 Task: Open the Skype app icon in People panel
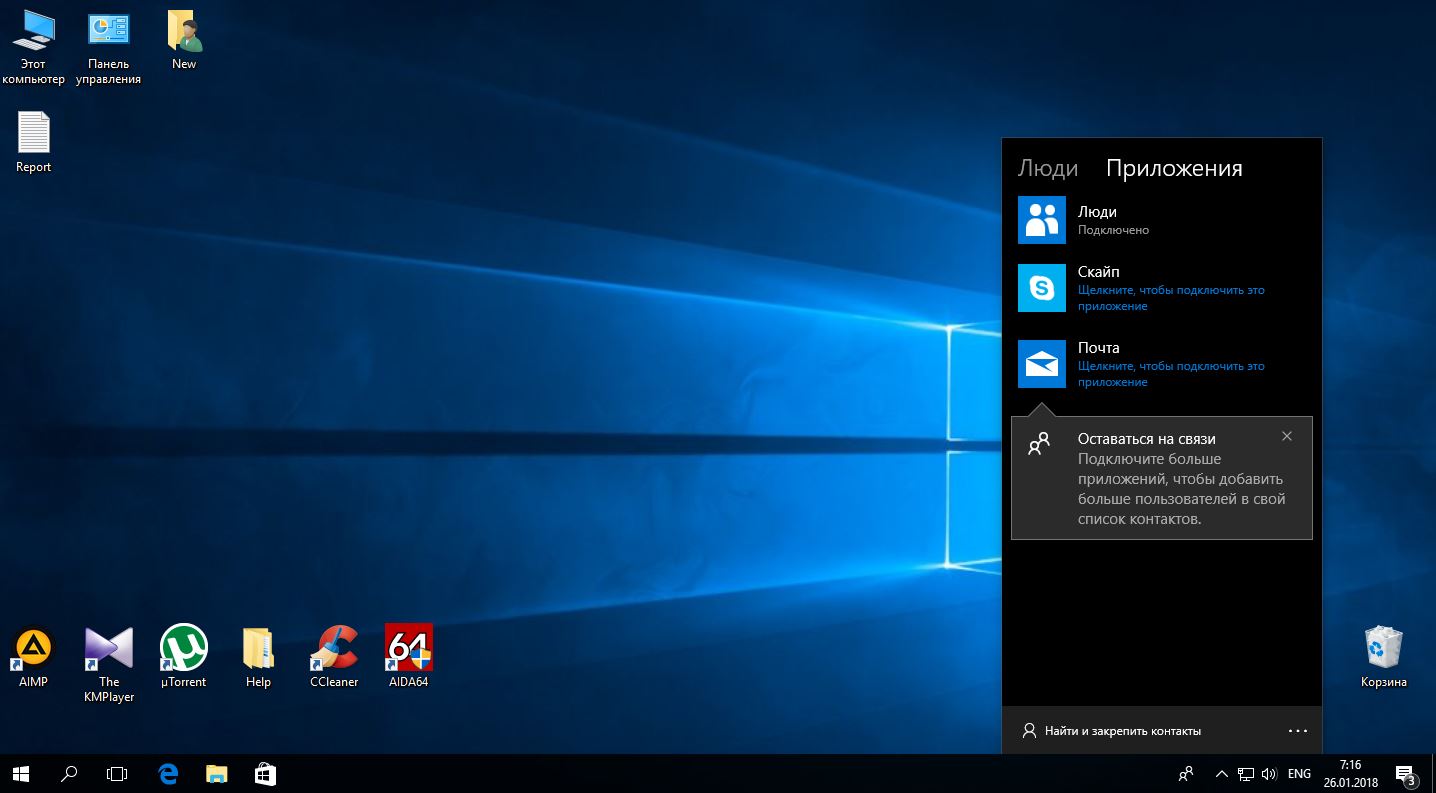pyautogui.click(x=1042, y=288)
